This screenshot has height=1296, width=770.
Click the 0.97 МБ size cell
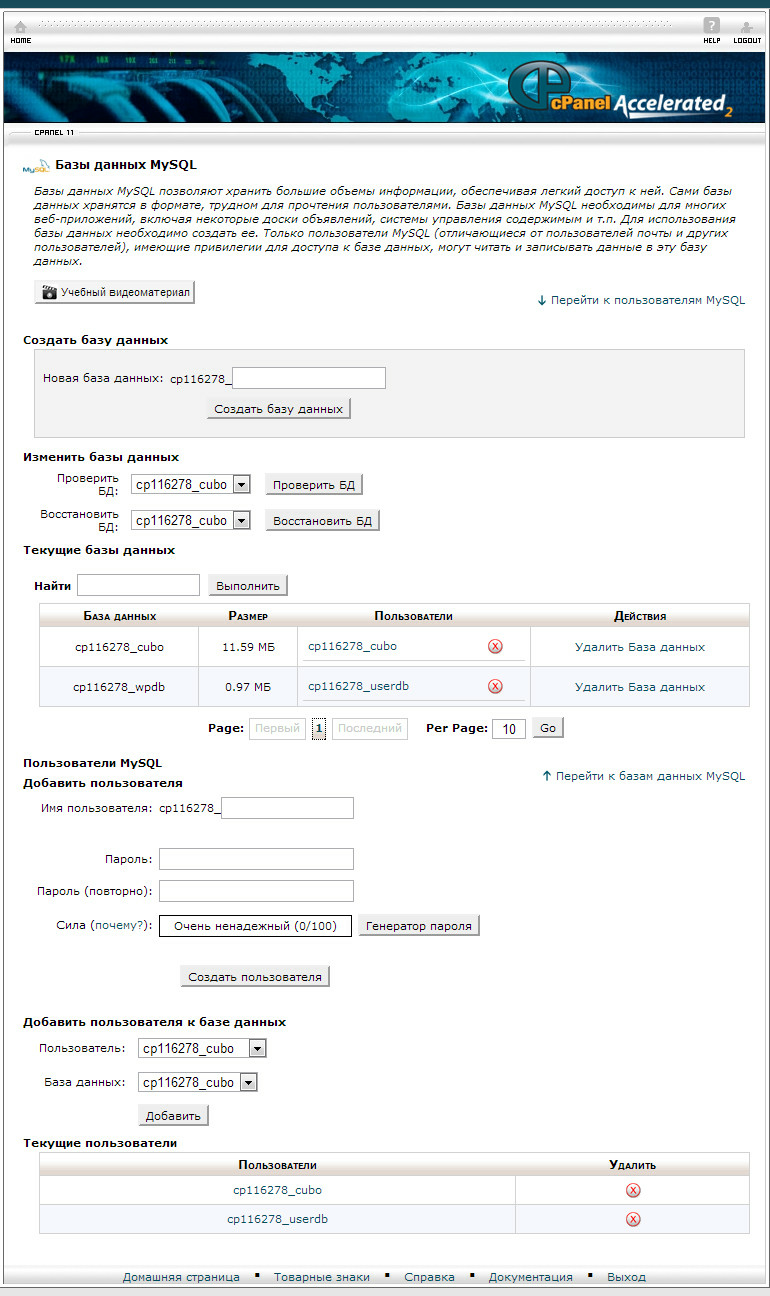pyautogui.click(x=248, y=687)
